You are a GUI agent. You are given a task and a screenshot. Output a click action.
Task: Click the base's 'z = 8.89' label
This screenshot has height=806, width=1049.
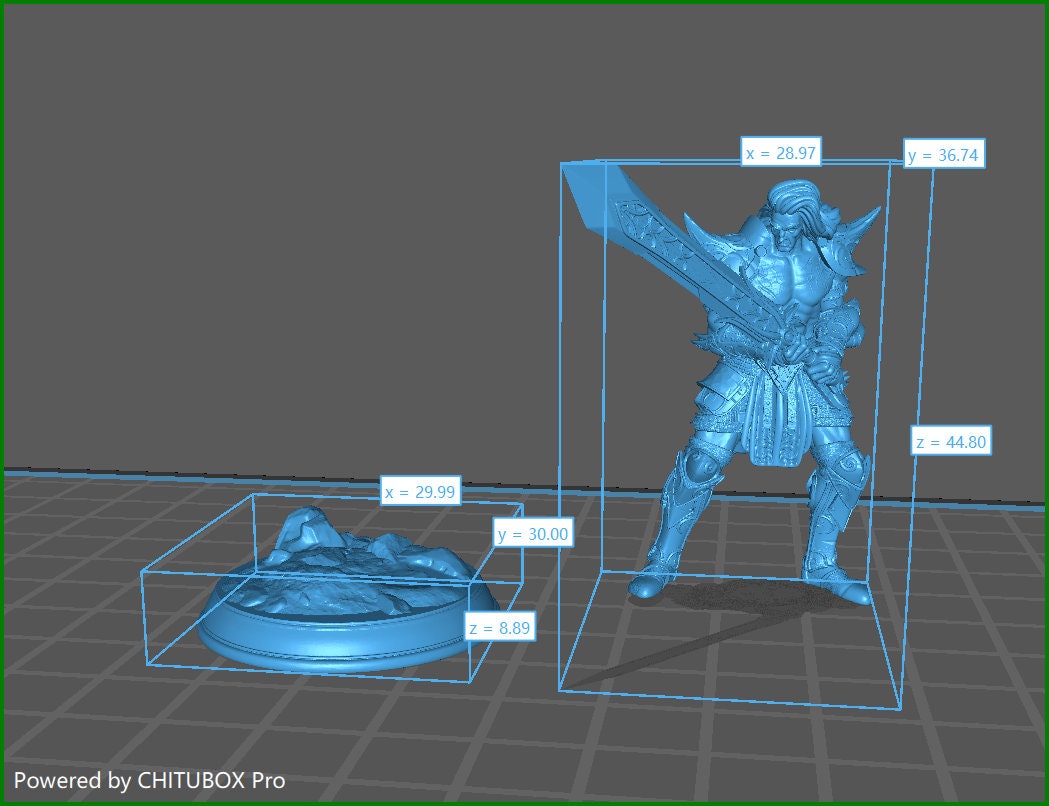click(x=500, y=627)
